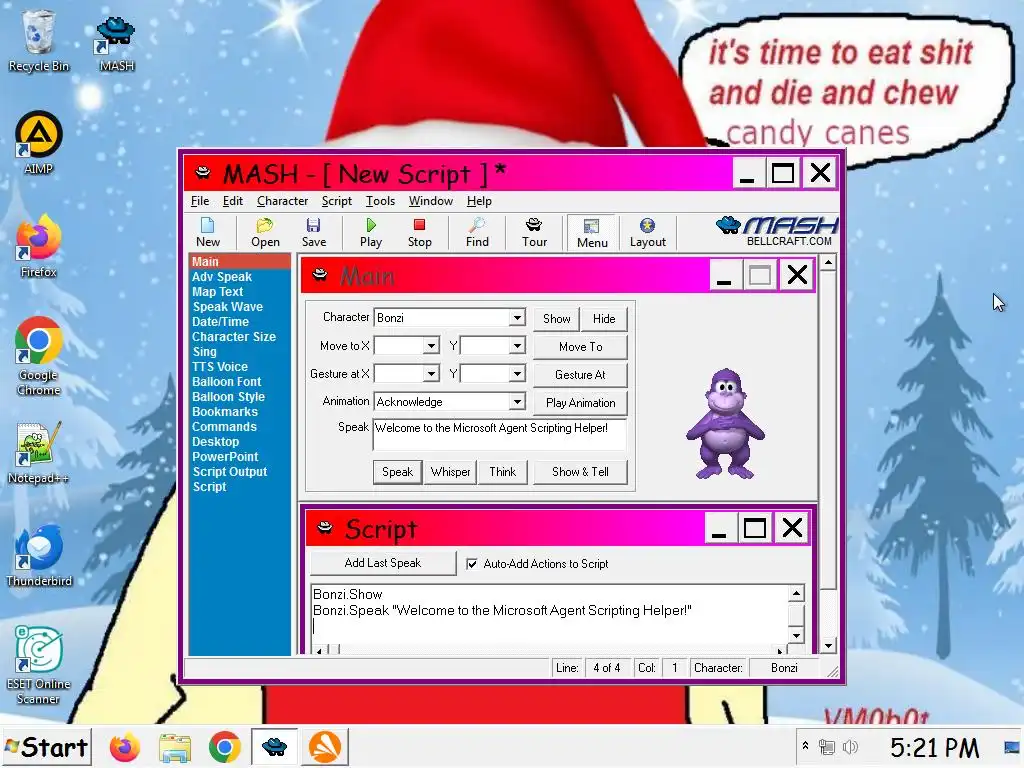Click the Show & Tell button
1024x768 pixels.
click(581, 472)
